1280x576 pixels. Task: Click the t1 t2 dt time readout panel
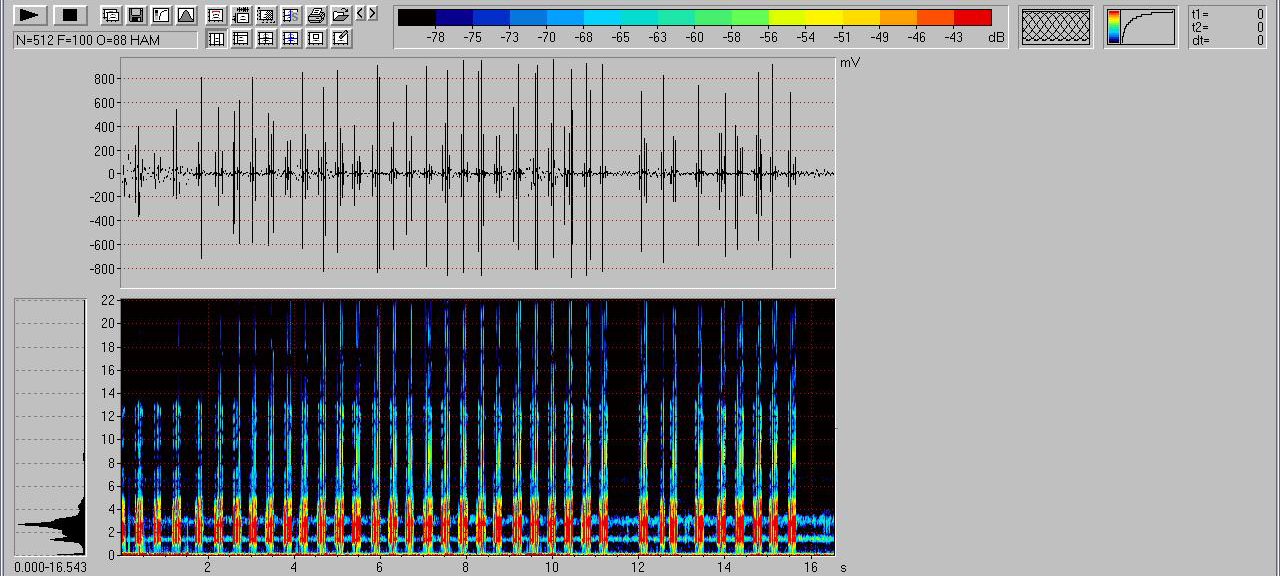pyautogui.click(x=1229, y=27)
